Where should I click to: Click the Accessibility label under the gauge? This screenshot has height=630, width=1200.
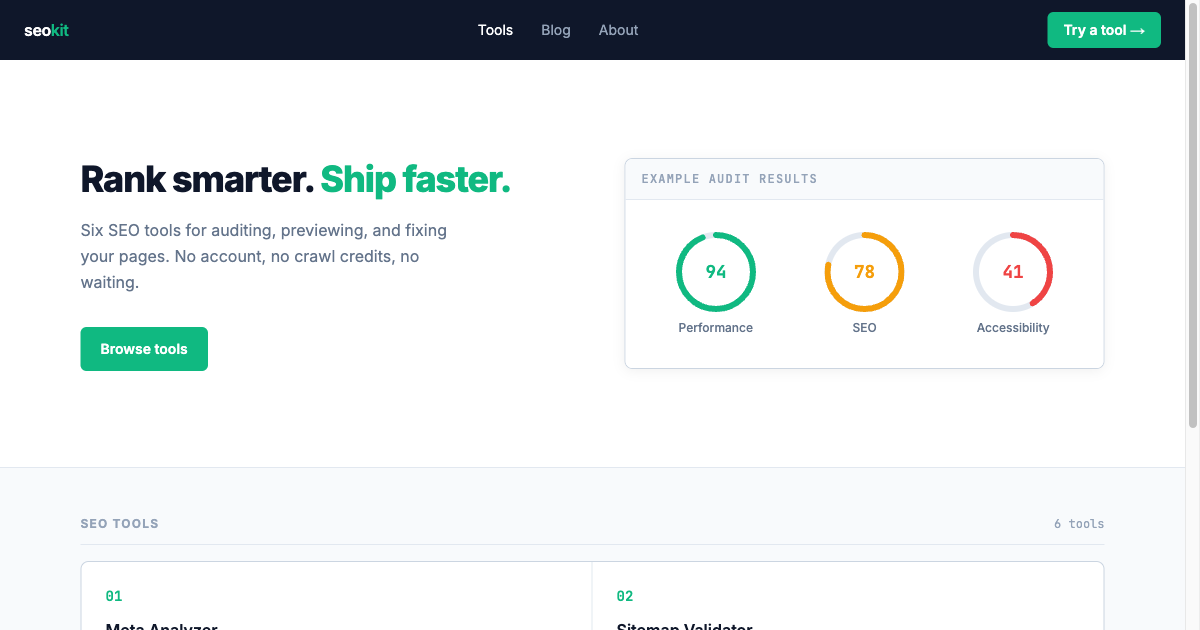point(1013,328)
